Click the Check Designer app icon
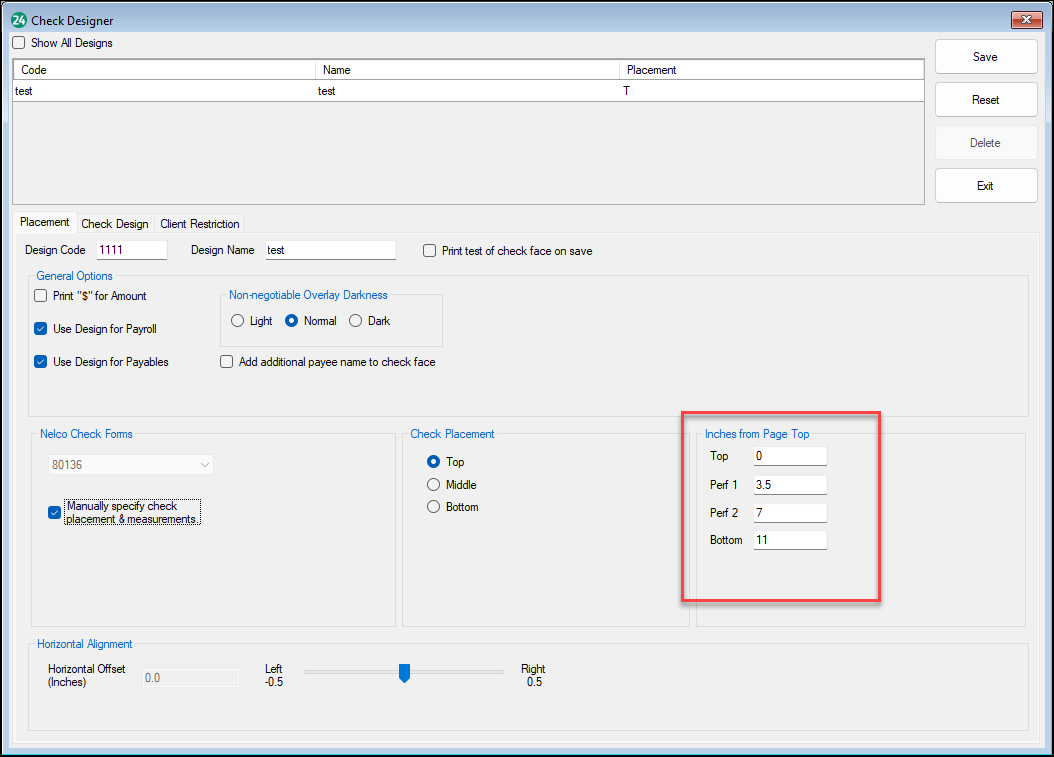This screenshot has width=1054, height=757. [x=19, y=20]
